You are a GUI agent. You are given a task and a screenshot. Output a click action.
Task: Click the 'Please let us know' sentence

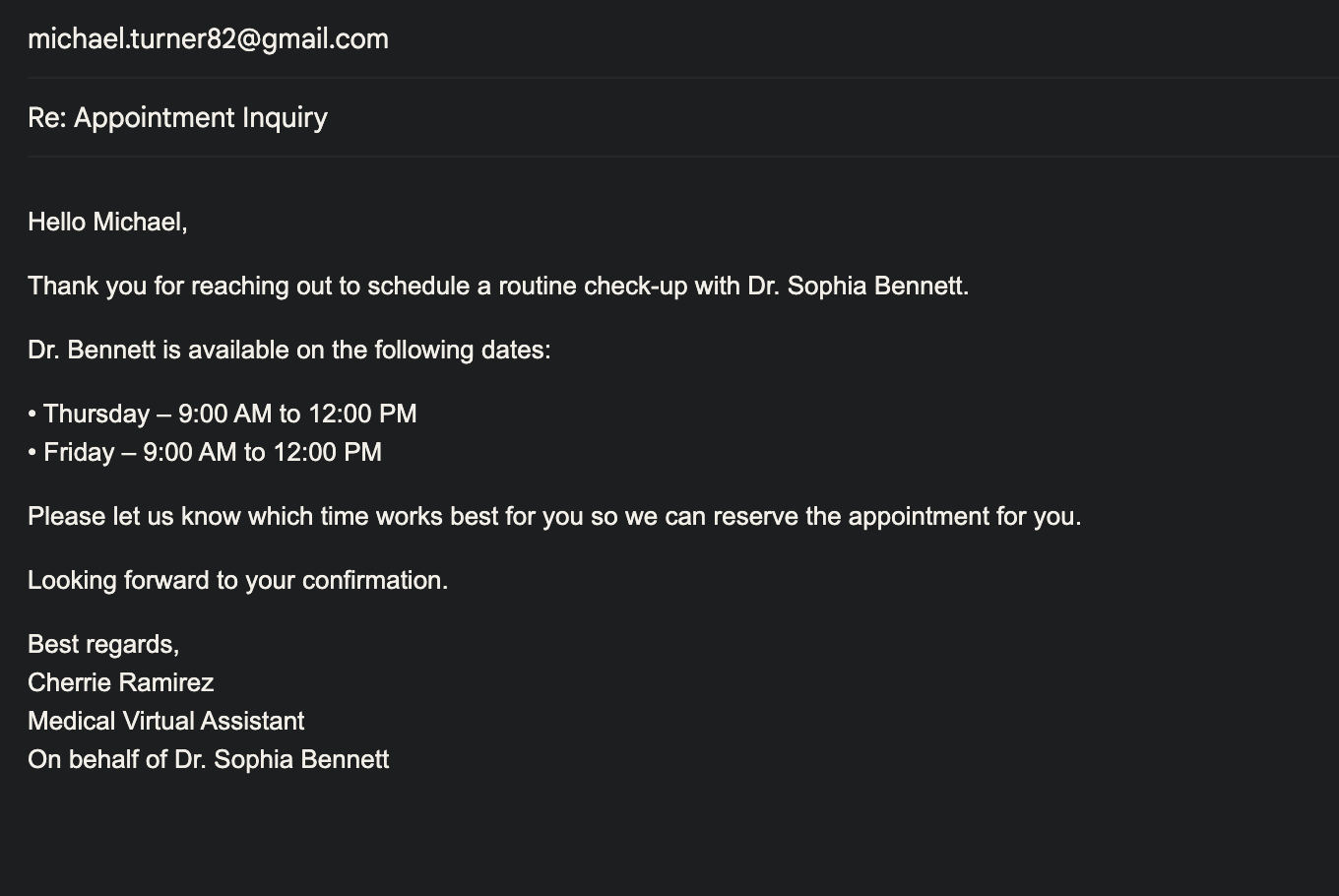pyautogui.click(x=295, y=517)
